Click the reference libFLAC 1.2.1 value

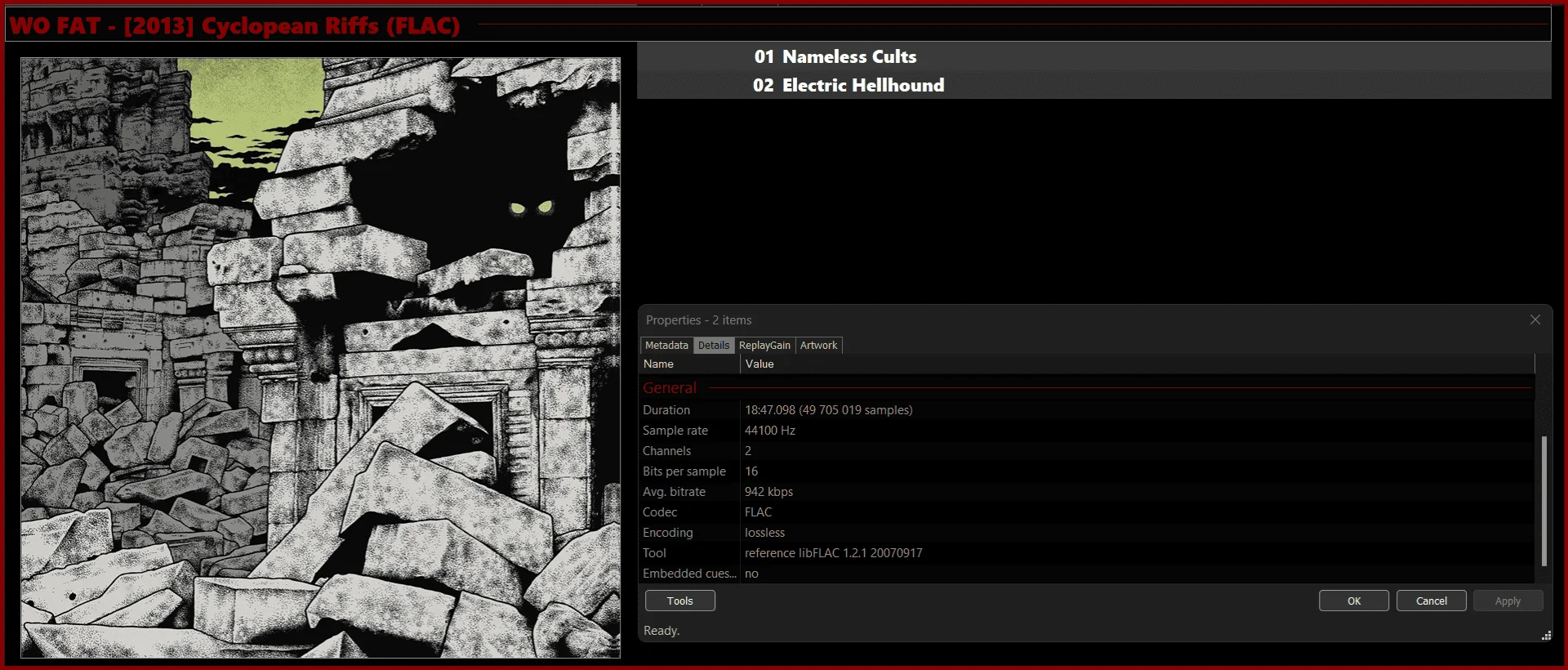[833, 553]
